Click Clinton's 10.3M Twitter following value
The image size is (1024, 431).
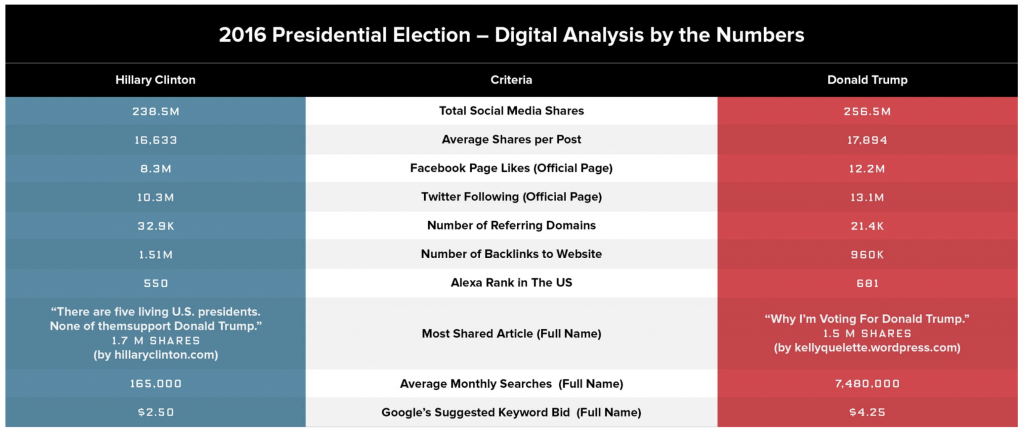[155, 197]
